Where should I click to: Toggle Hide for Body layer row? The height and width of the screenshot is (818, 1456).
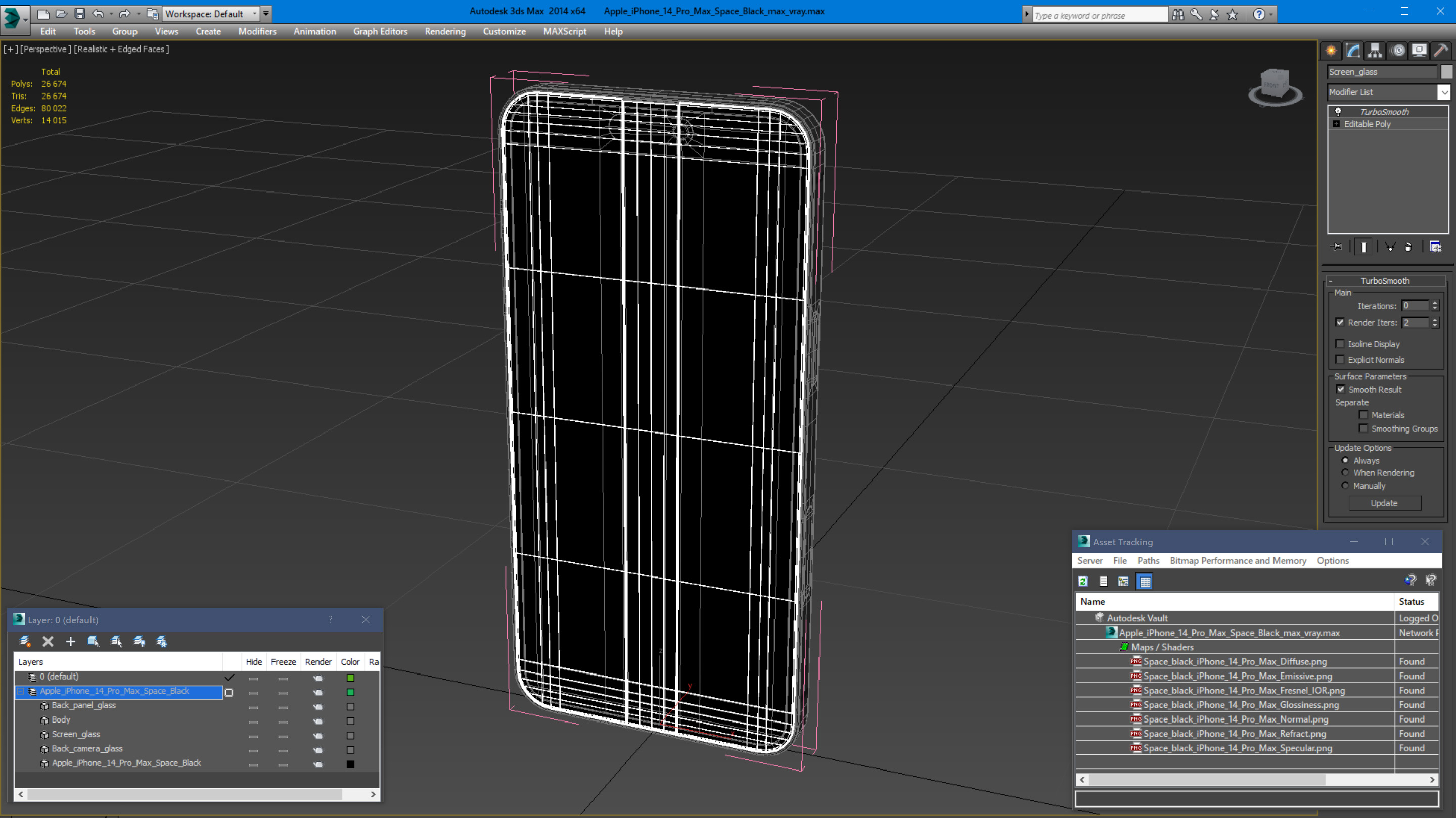click(x=253, y=721)
